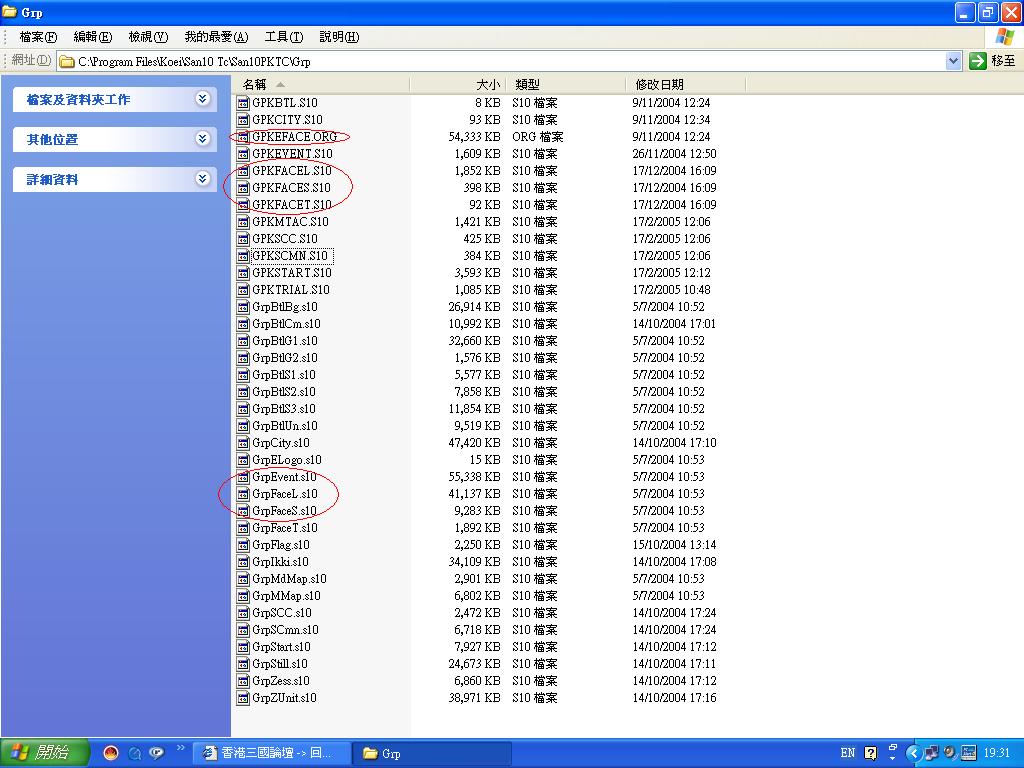The width and height of the screenshot is (1024, 768).
Task: Select the file name GrpStart.s10
Action: [281, 647]
